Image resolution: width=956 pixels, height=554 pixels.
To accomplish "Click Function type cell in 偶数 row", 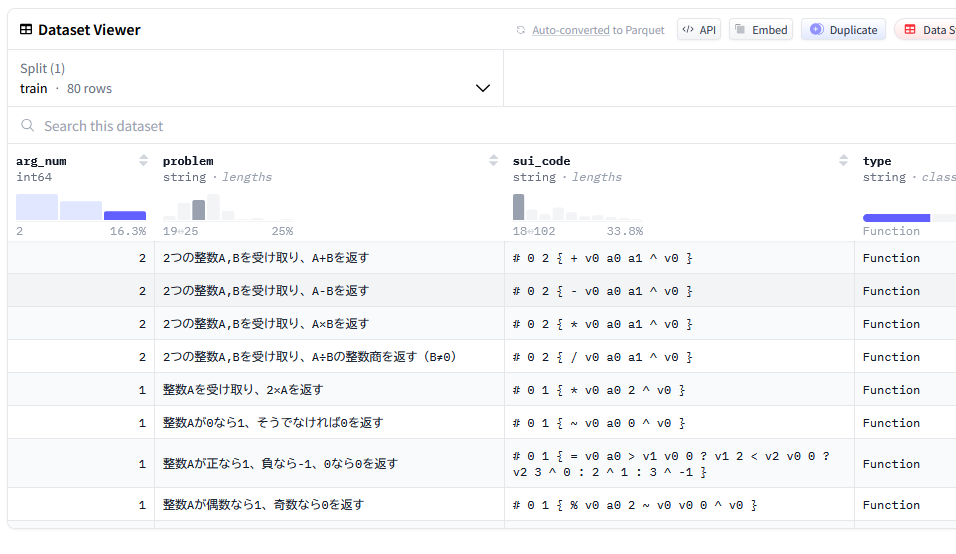I will pyautogui.click(x=905, y=505).
